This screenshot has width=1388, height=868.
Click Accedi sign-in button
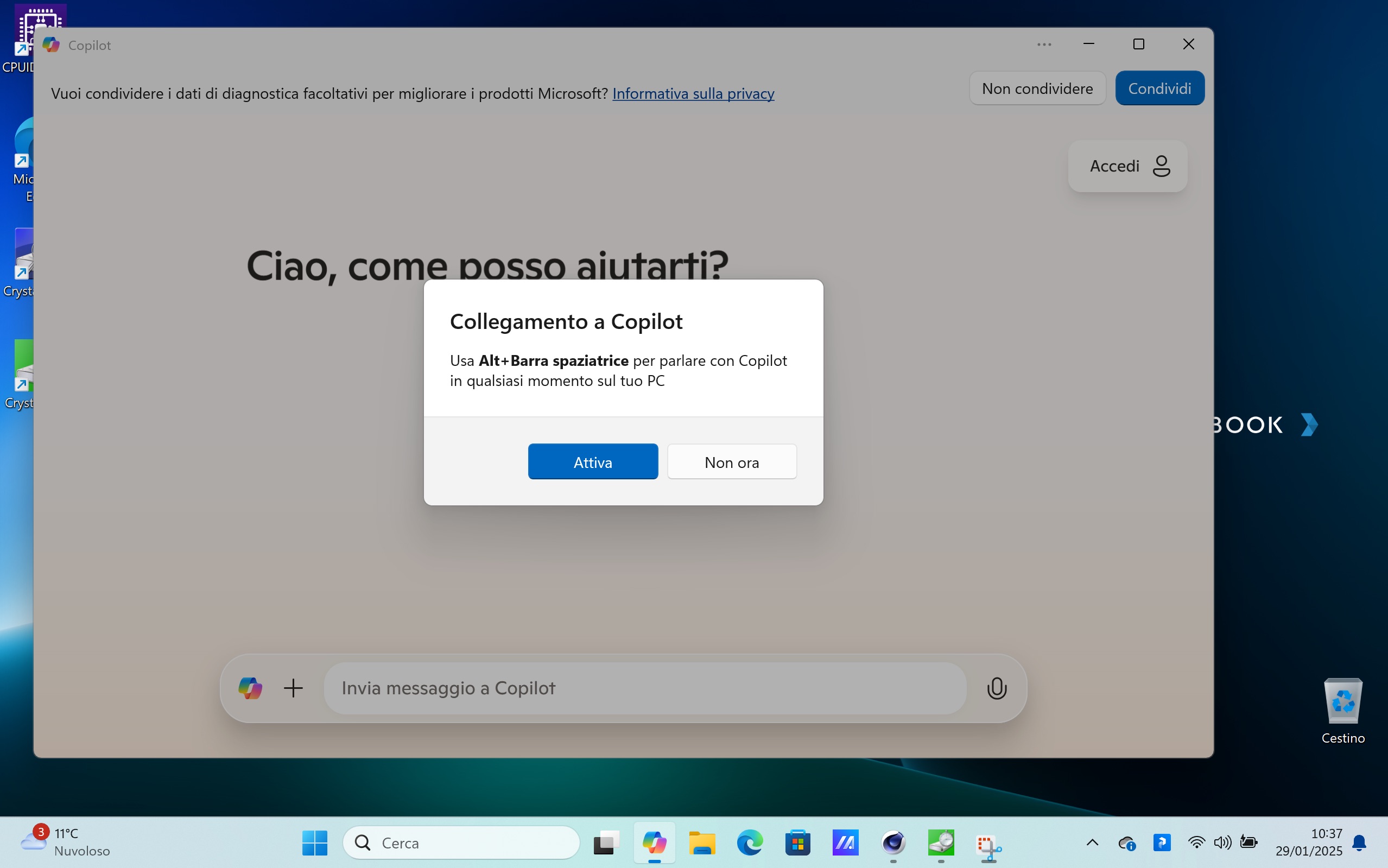tap(1127, 166)
